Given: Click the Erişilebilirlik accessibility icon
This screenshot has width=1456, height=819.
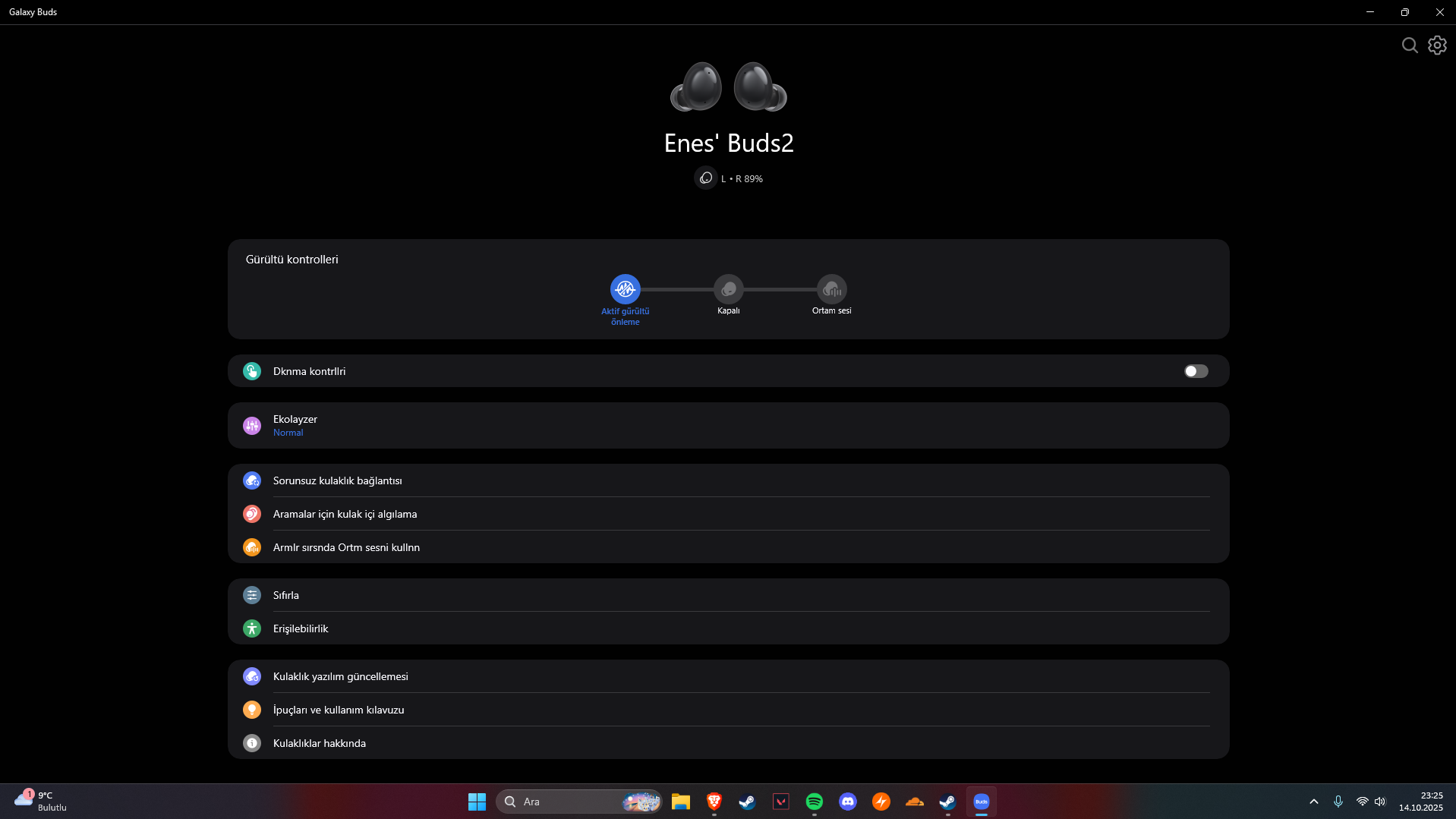Looking at the screenshot, I should [x=252, y=628].
